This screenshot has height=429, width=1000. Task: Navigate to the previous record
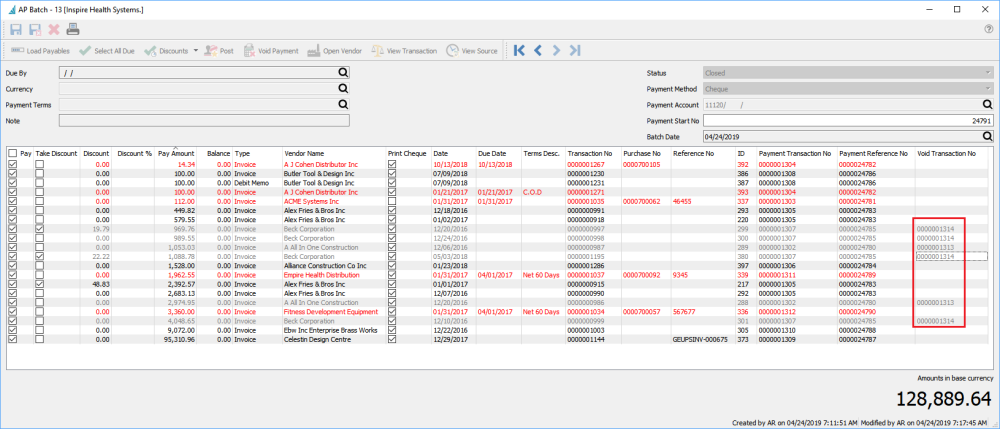click(x=538, y=50)
